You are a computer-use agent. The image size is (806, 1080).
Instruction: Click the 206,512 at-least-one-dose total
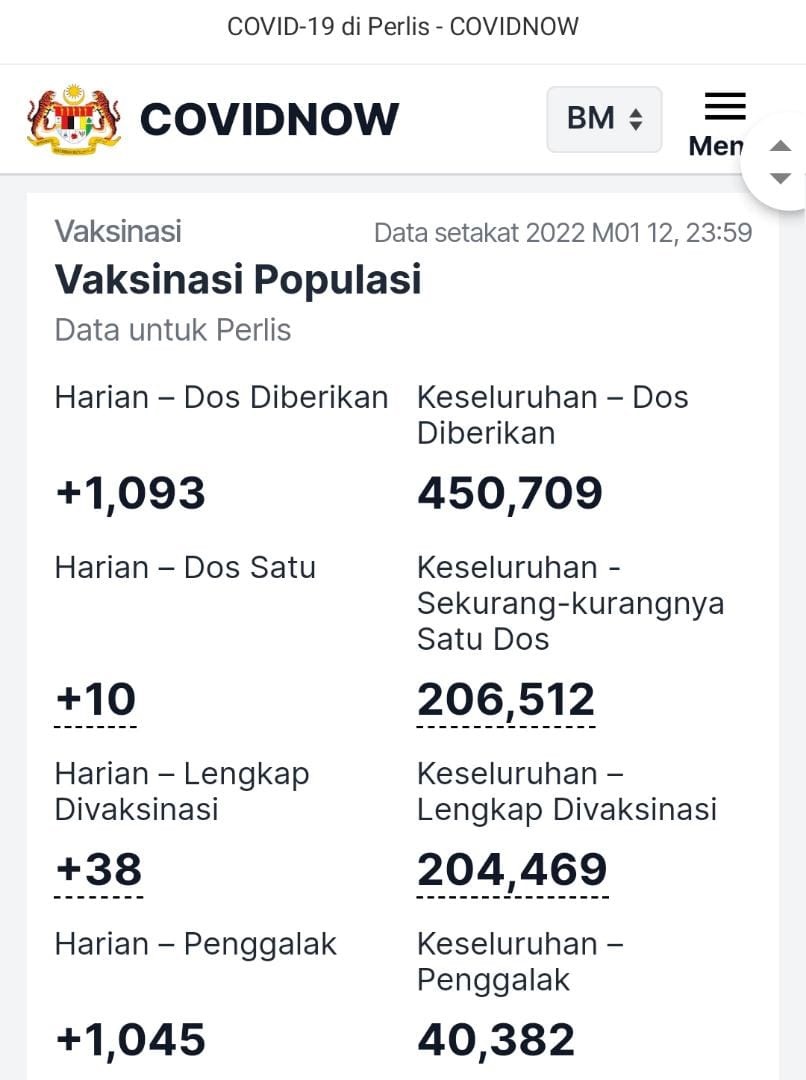[506, 699]
